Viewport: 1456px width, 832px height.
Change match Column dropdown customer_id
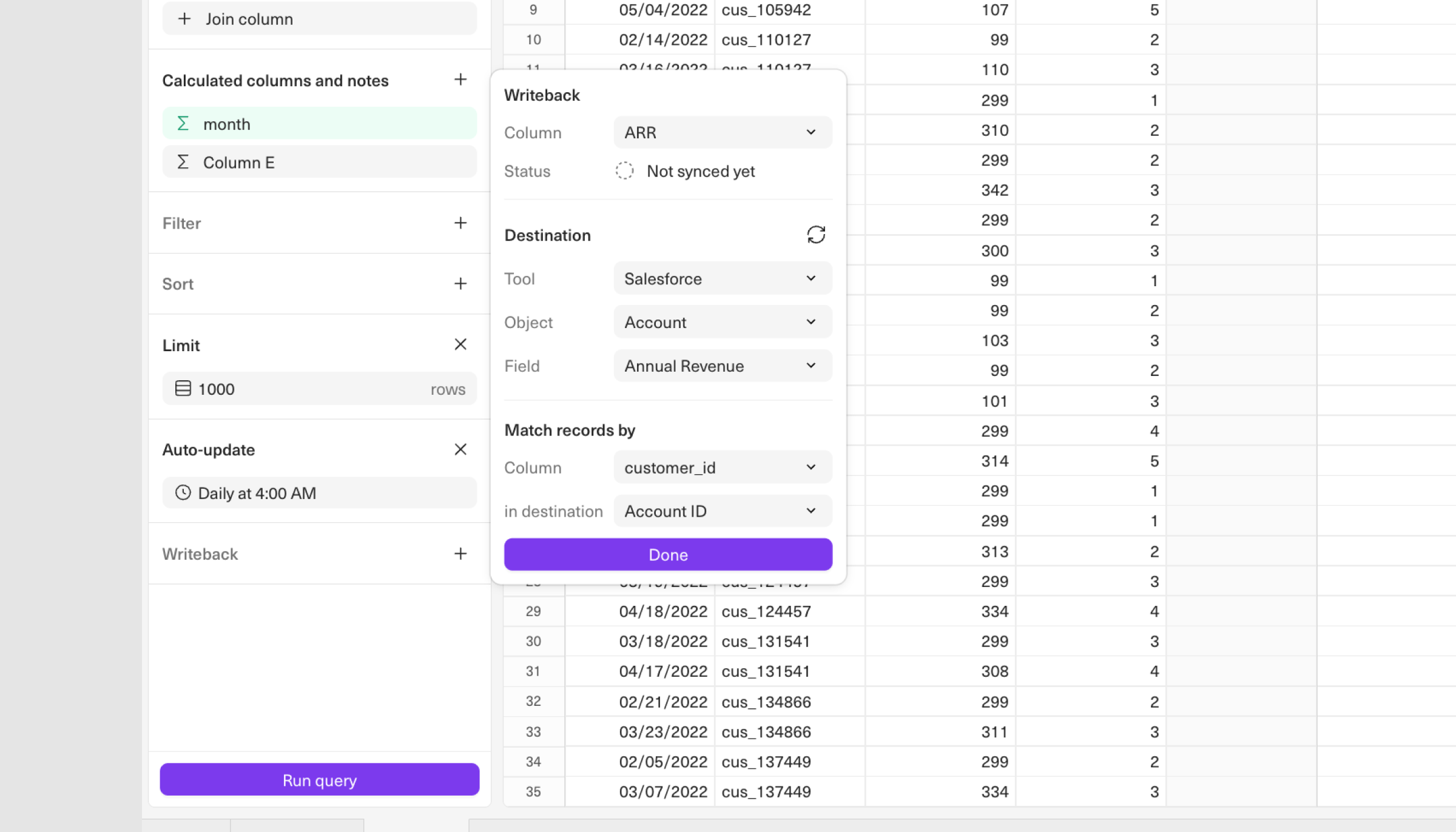(722, 468)
